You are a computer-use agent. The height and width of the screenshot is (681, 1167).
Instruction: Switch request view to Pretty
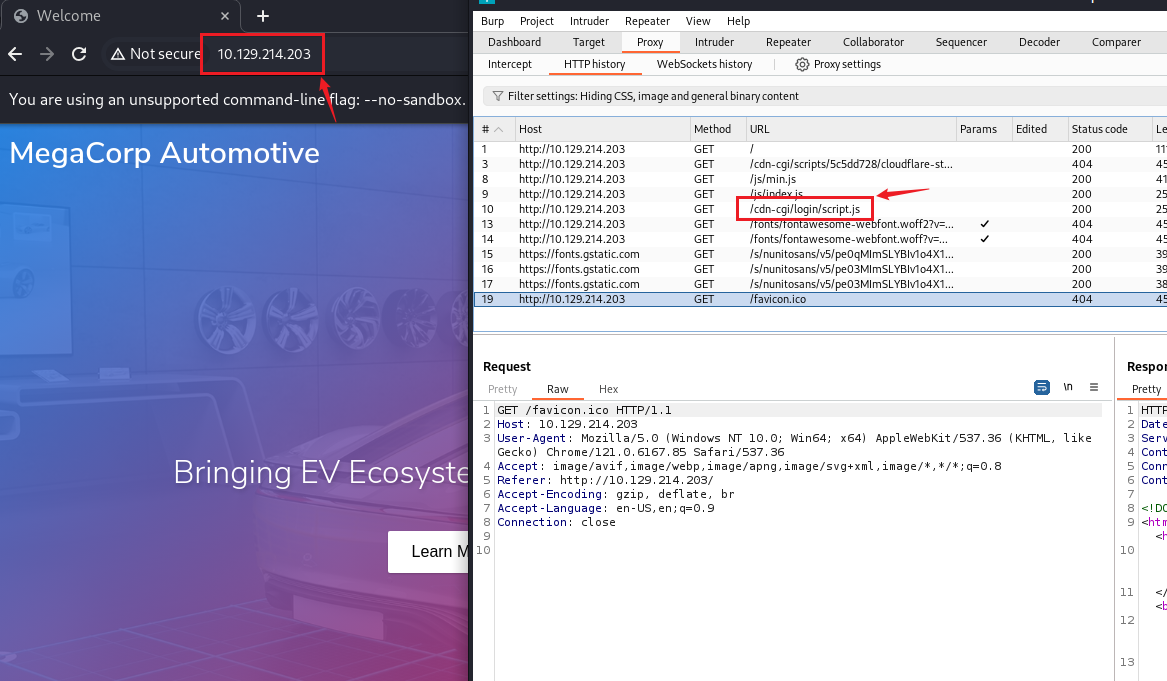pyautogui.click(x=502, y=389)
